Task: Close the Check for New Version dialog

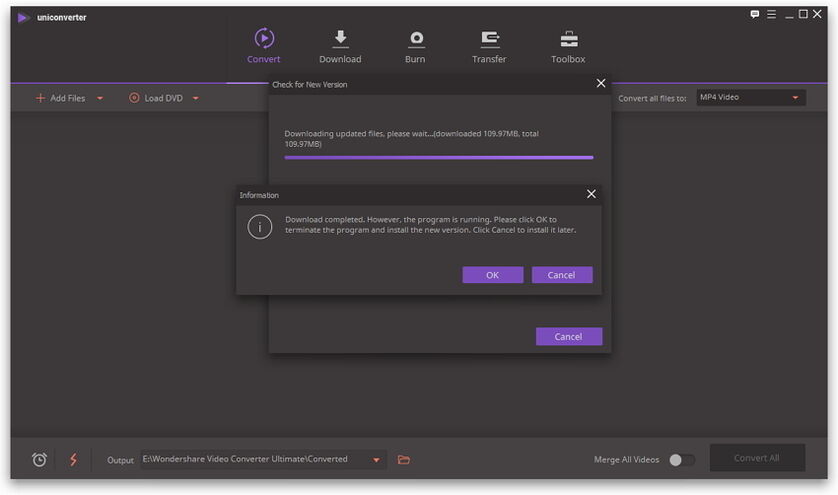Action: pyautogui.click(x=601, y=83)
